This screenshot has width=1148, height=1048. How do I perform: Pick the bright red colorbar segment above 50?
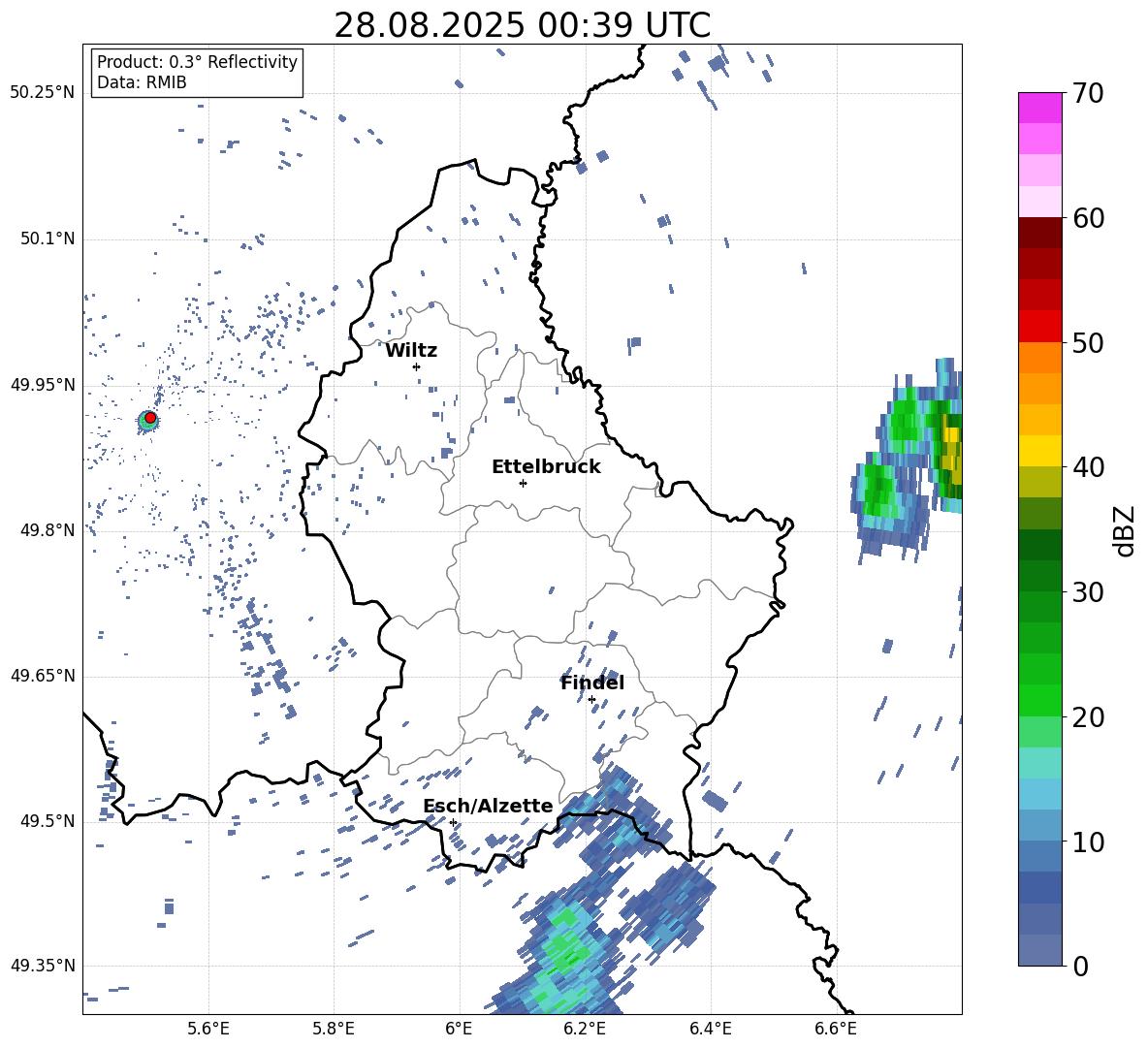tap(1039, 327)
